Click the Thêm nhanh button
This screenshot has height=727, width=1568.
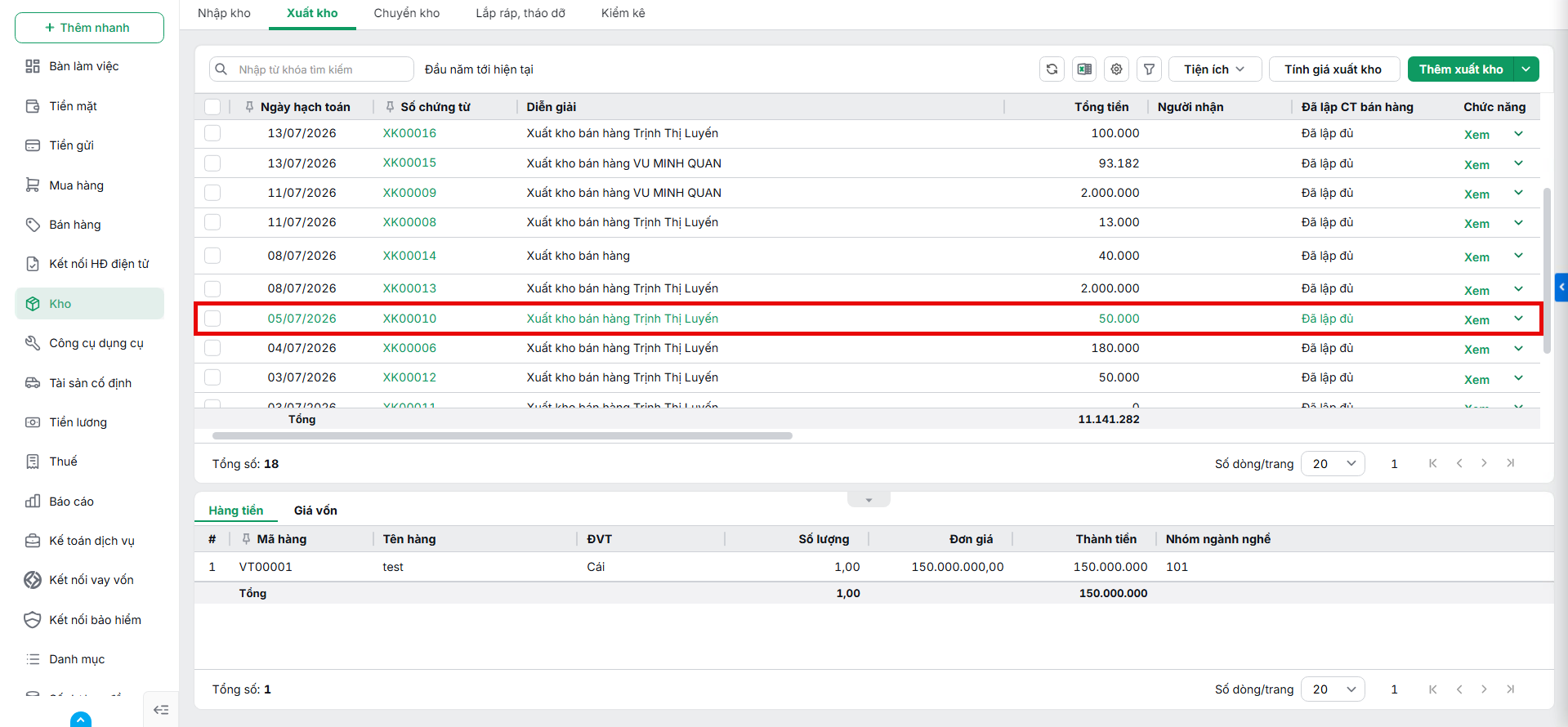click(89, 28)
